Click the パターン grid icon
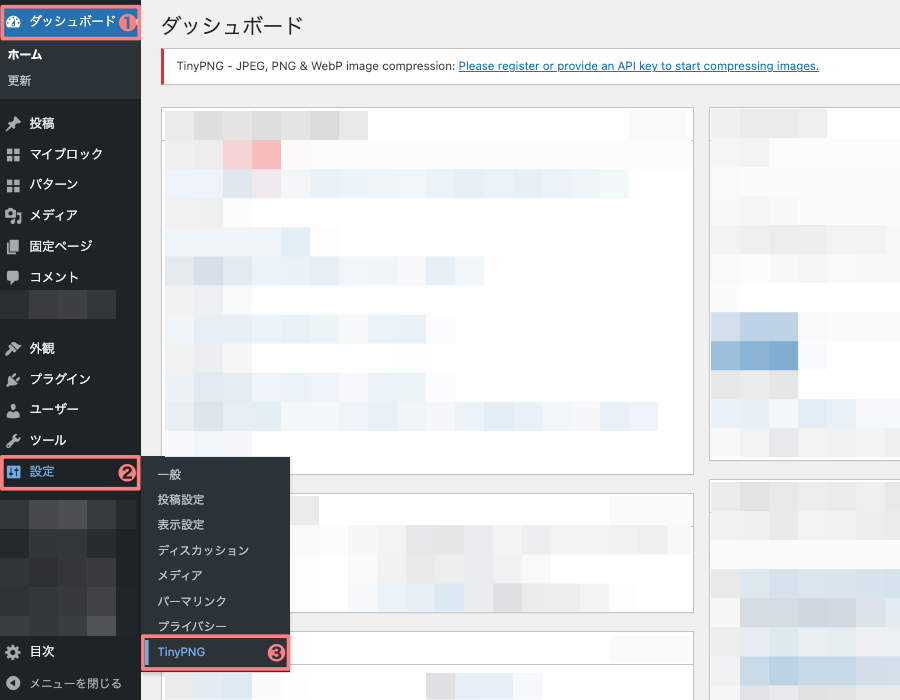The width and height of the screenshot is (900, 700). [14, 184]
